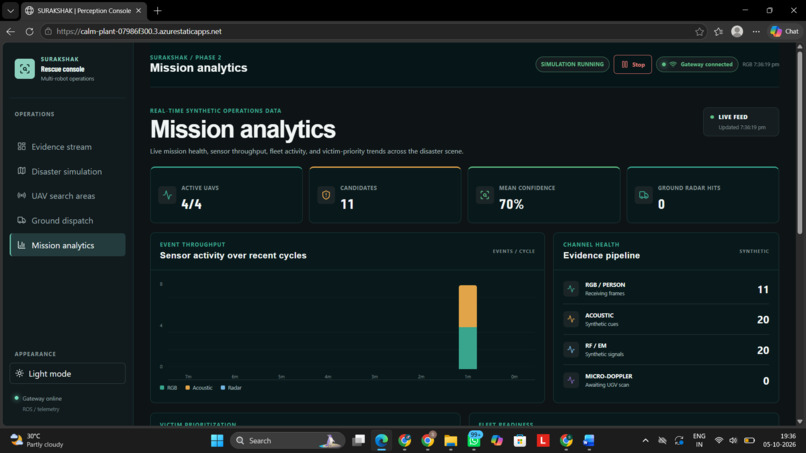Open a new browser tab
The image size is (806, 453).
pyautogui.click(x=158, y=11)
